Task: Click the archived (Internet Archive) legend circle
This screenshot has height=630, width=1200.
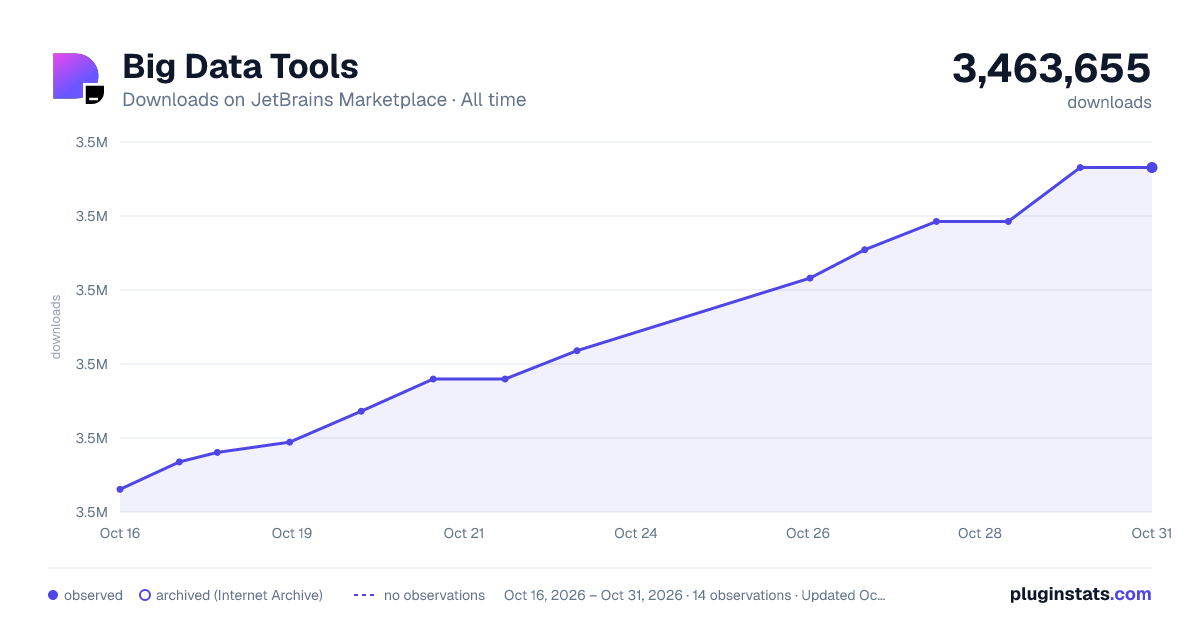Action: pos(144,595)
